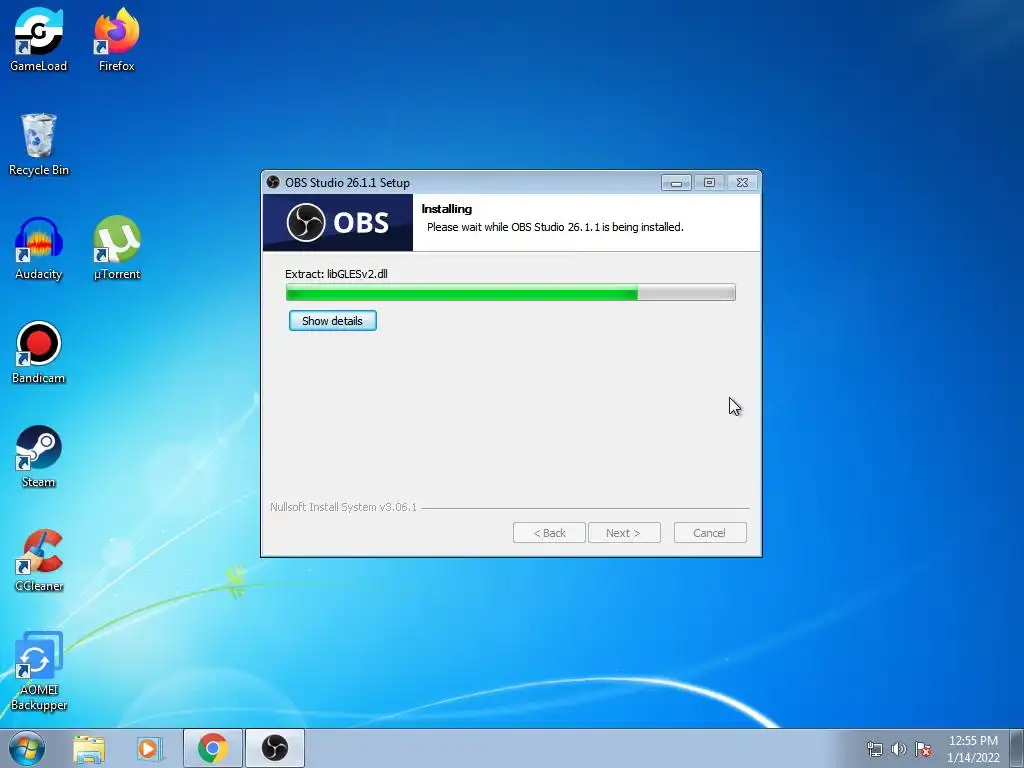Image resolution: width=1024 pixels, height=768 pixels.
Task: Open the Firefox desktop shortcut
Action: coord(116,39)
